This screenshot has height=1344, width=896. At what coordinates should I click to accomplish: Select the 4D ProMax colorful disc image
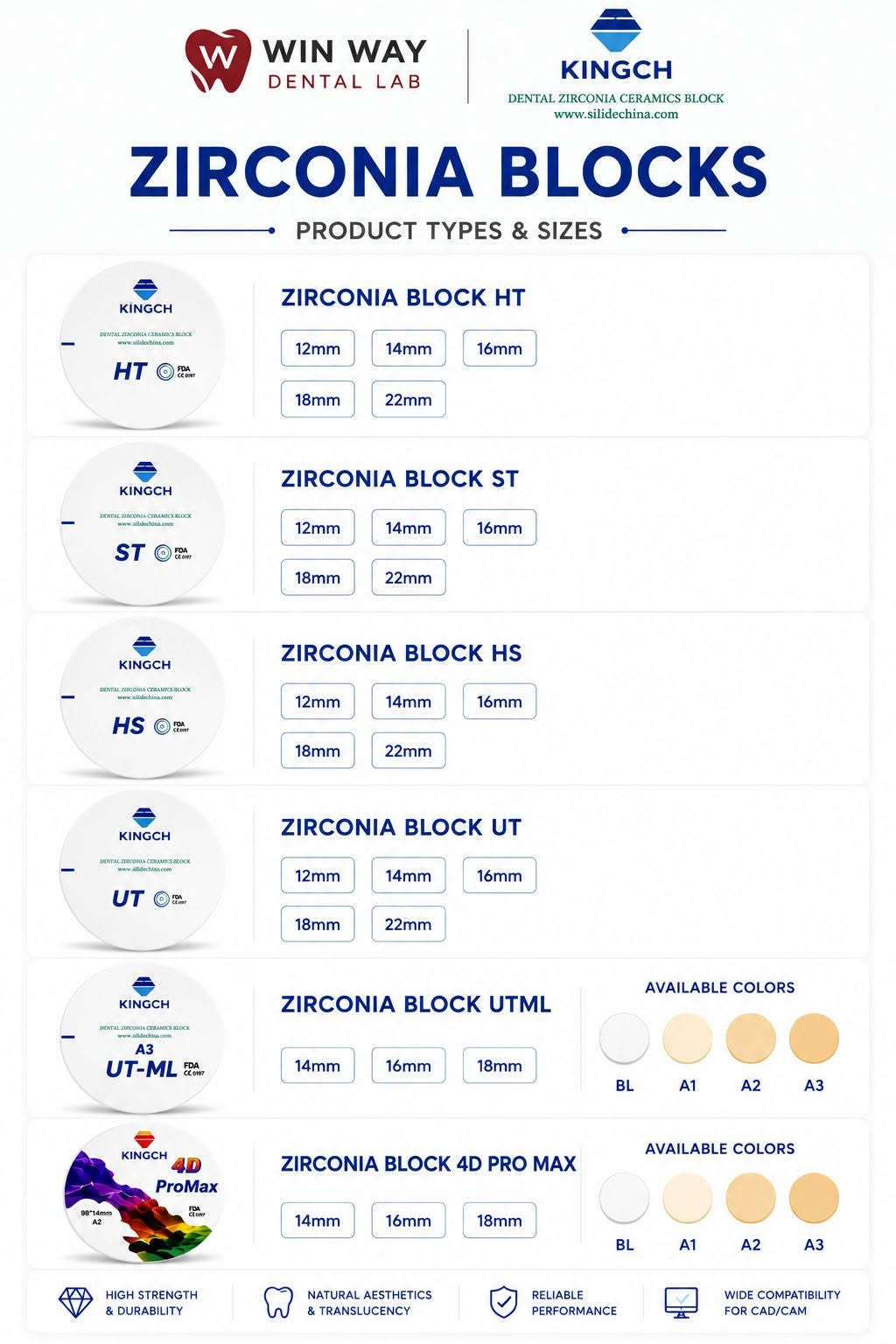coord(143,1193)
